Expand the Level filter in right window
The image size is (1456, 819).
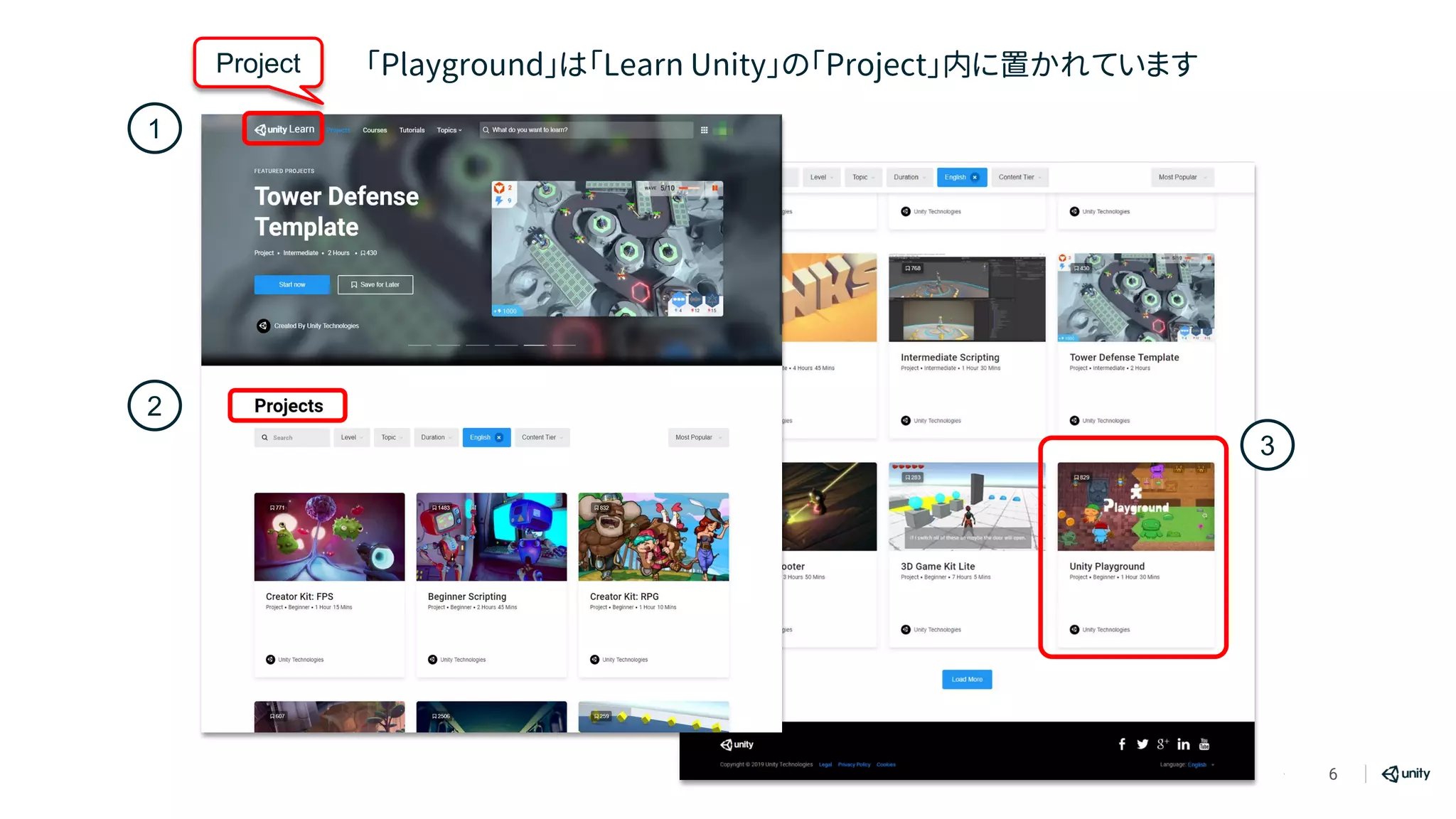click(x=822, y=177)
